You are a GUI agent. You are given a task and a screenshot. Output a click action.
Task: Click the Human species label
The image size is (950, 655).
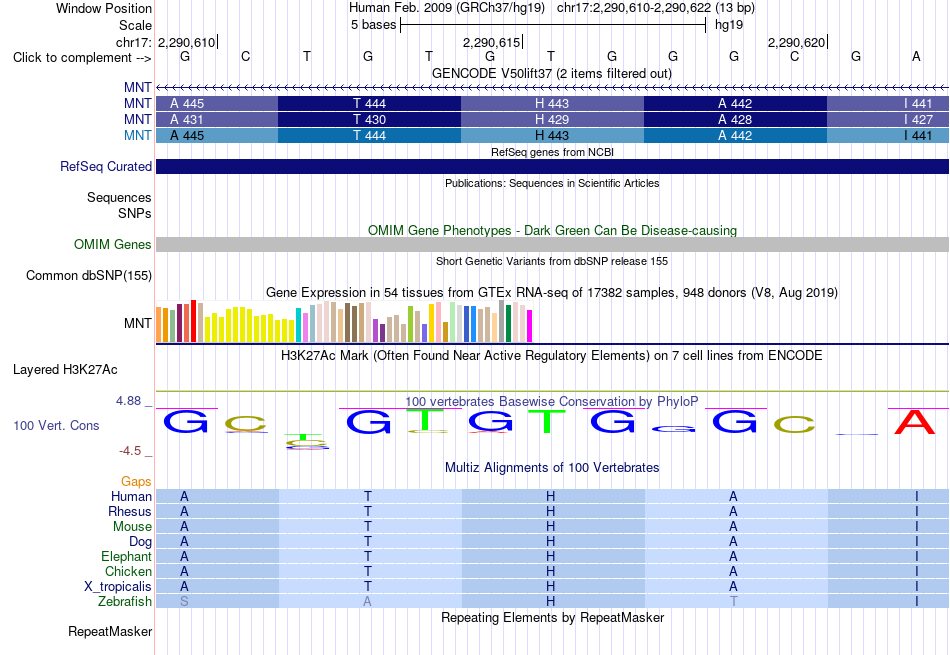tap(131, 496)
